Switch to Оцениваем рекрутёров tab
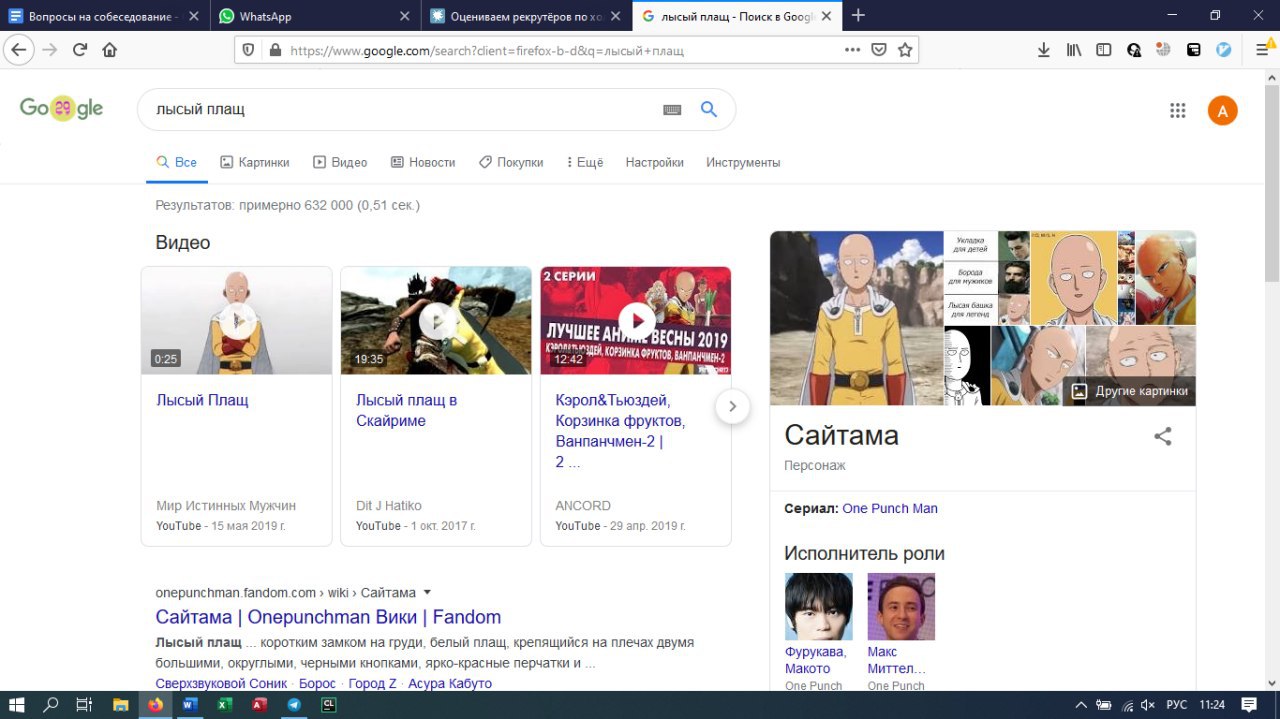The height and width of the screenshot is (719, 1280). [x=526, y=16]
